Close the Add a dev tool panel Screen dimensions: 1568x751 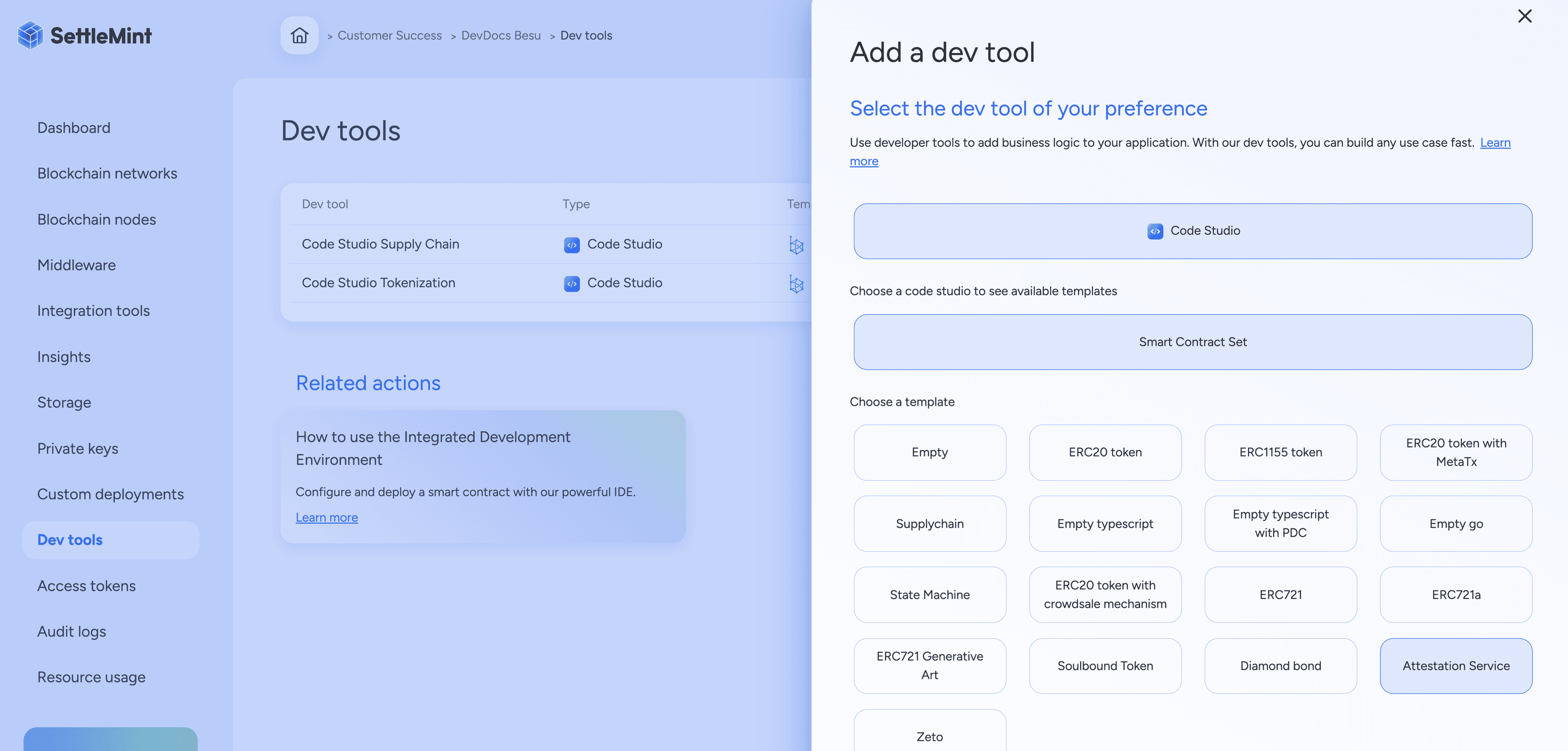[1524, 16]
